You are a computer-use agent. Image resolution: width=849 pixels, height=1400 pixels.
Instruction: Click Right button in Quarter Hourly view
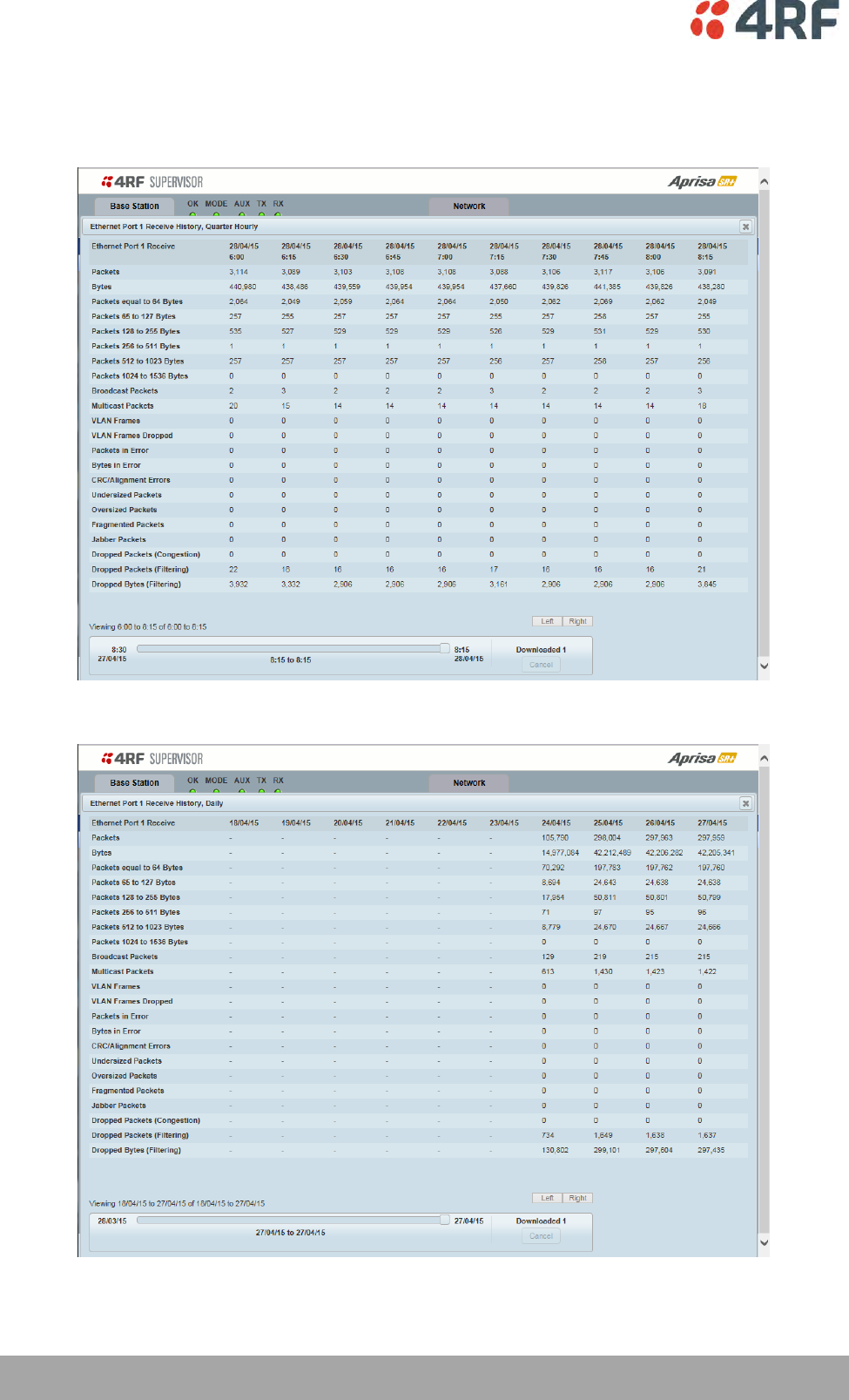tap(577, 621)
